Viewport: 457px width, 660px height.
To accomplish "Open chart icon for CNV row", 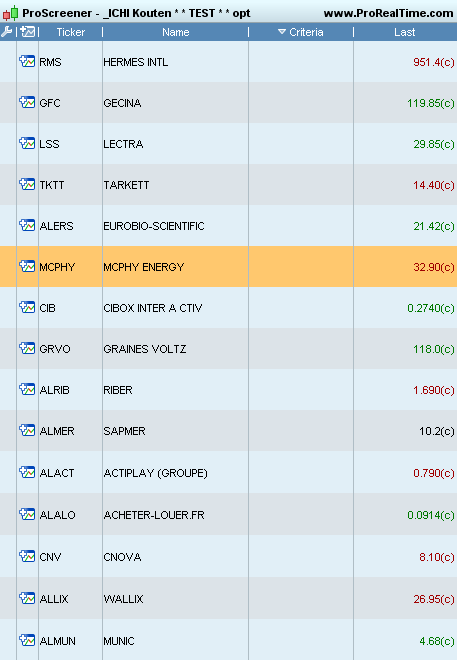I will [27, 556].
